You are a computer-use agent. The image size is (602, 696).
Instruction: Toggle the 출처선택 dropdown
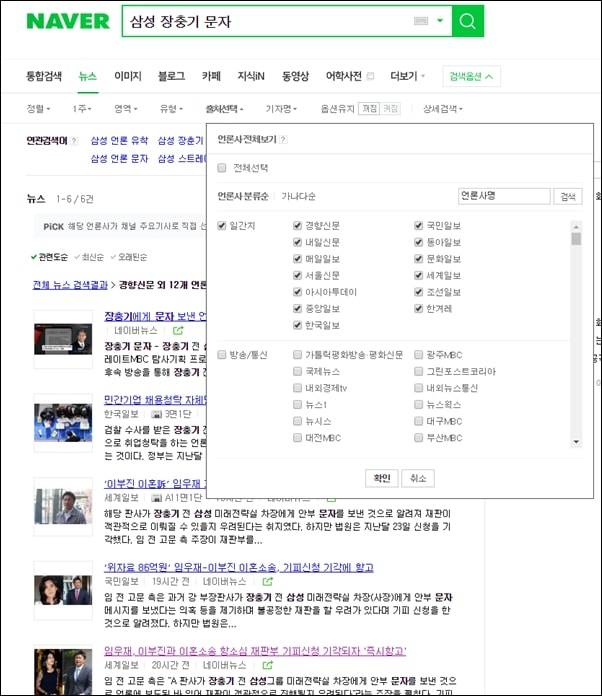(224, 109)
